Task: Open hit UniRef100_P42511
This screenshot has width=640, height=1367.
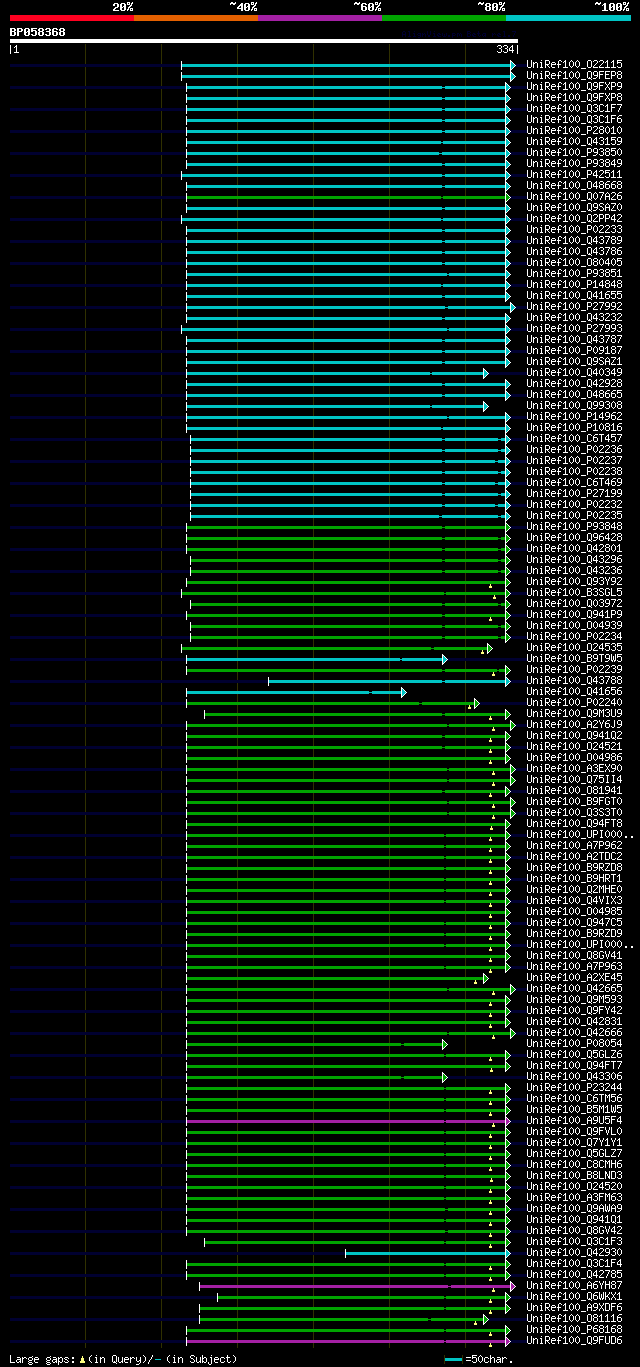Action: click(574, 174)
